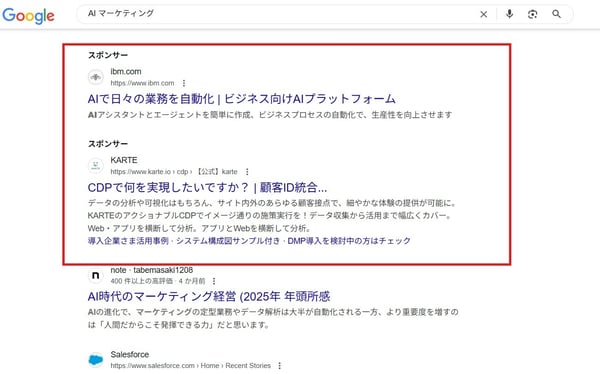This screenshot has width=600, height=374.
Task: Start voice search with microphone icon
Action: [x=509, y=14]
